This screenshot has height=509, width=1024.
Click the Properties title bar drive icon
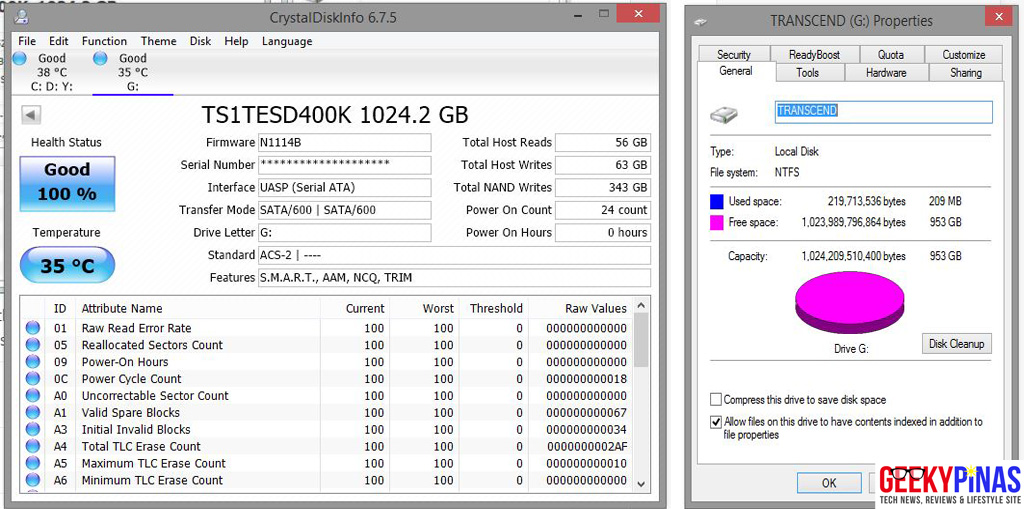click(x=702, y=22)
